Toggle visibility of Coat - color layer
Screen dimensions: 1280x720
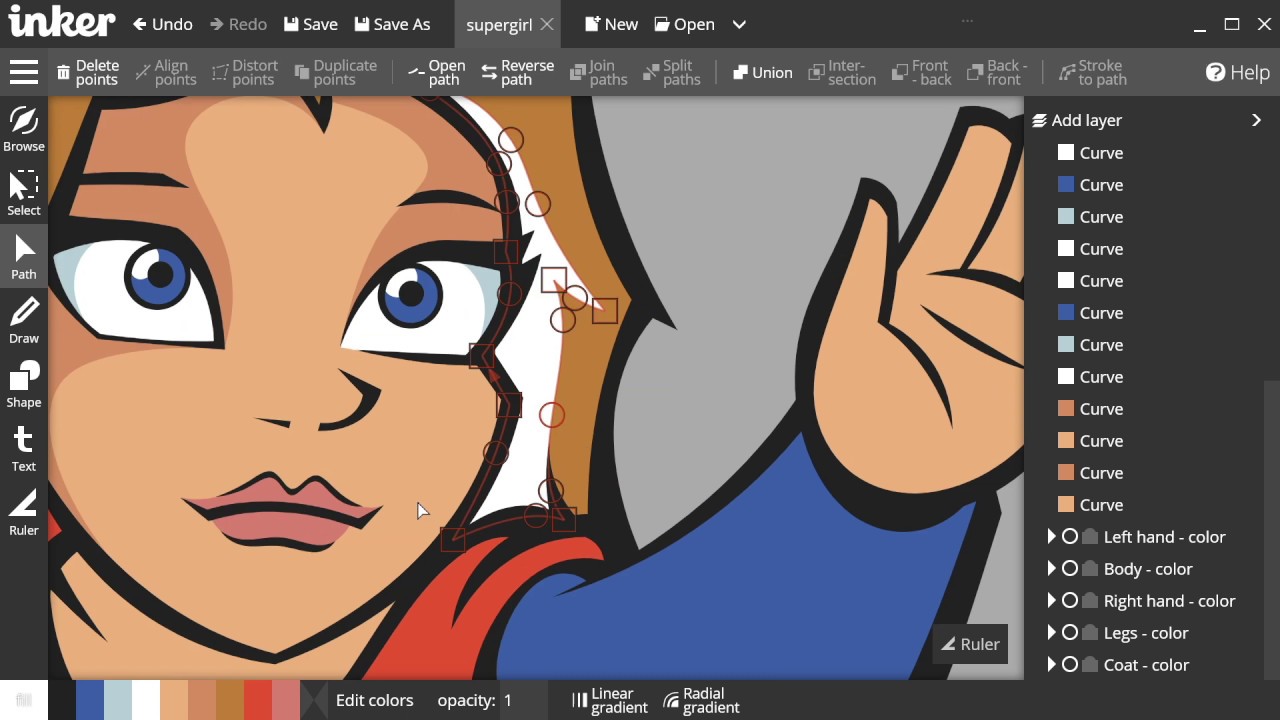point(1070,665)
